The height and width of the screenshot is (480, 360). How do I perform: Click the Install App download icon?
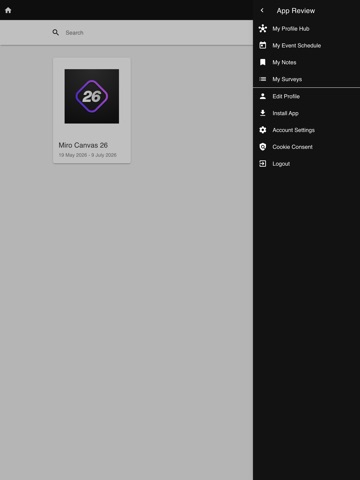click(263, 113)
